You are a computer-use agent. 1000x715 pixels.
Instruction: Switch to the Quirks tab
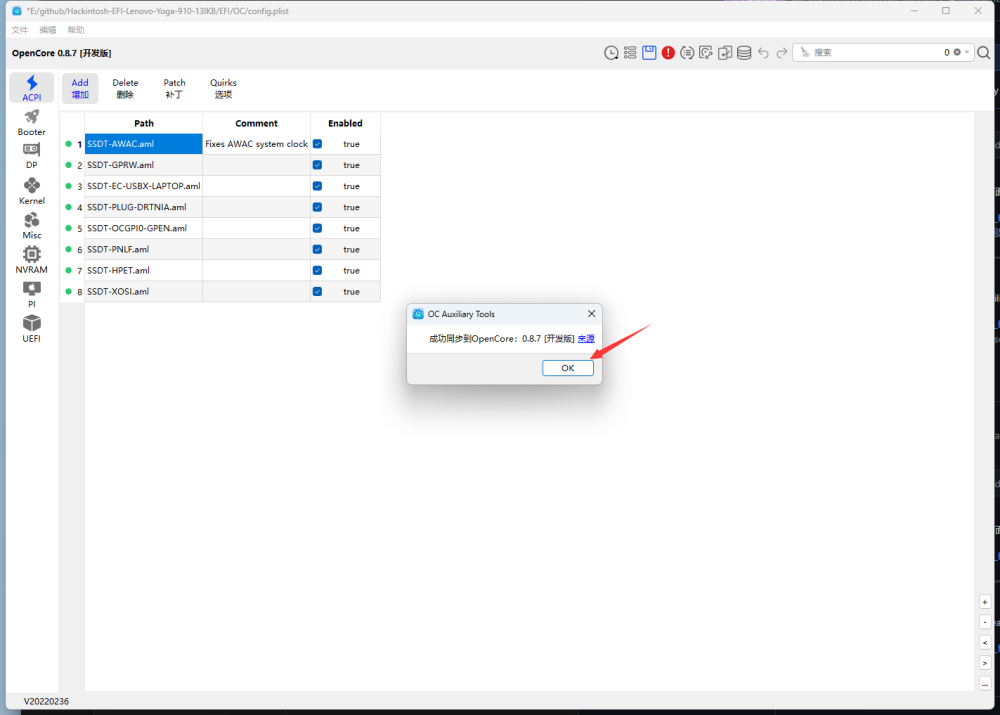point(223,89)
